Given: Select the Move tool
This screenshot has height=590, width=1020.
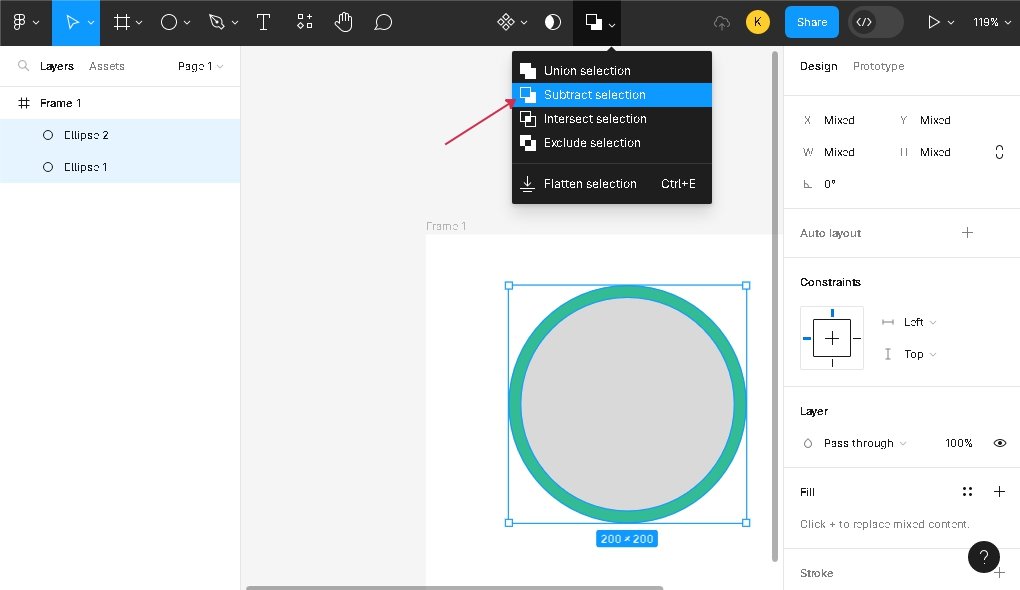Looking at the screenshot, I should pyautogui.click(x=72, y=22).
